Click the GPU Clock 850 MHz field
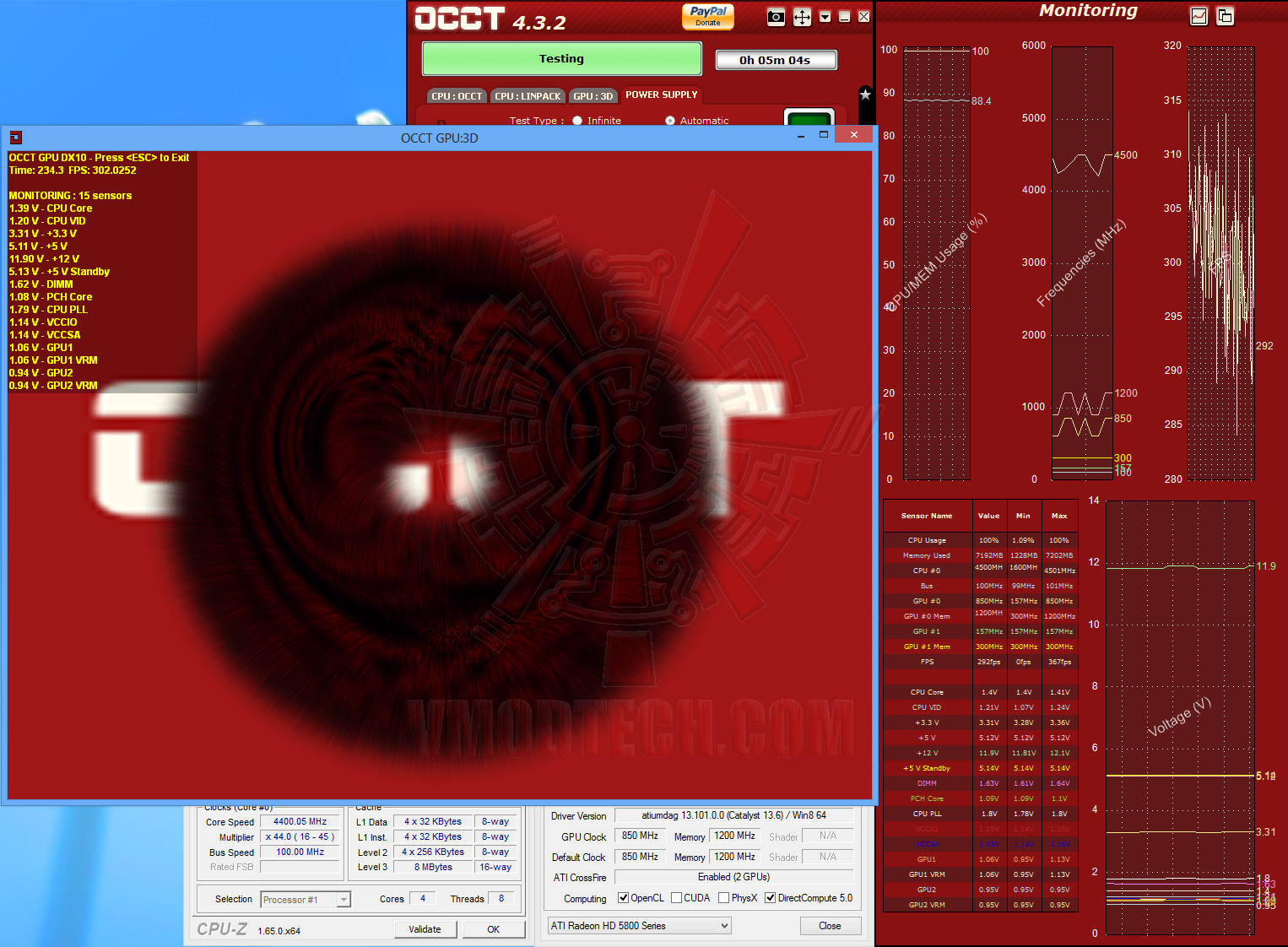Viewport: 1288px width, 947px height. tap(640, 836)
